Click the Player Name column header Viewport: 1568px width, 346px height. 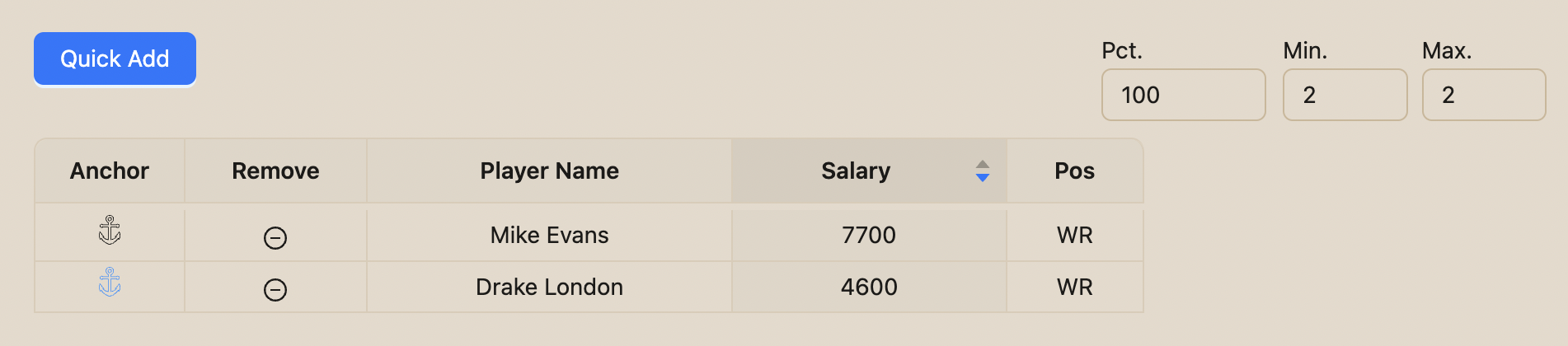point(549,171)
